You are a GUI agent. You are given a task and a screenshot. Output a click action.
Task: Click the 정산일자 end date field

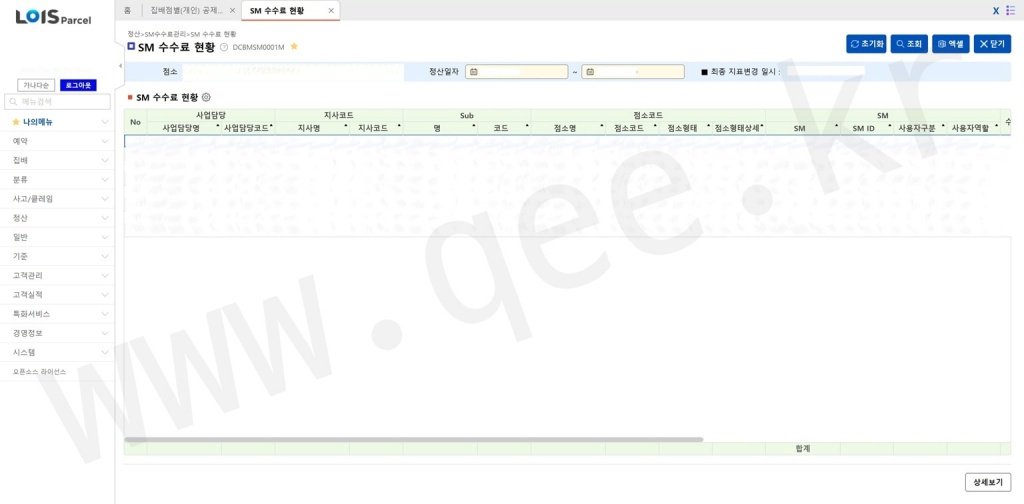(633, 72)
